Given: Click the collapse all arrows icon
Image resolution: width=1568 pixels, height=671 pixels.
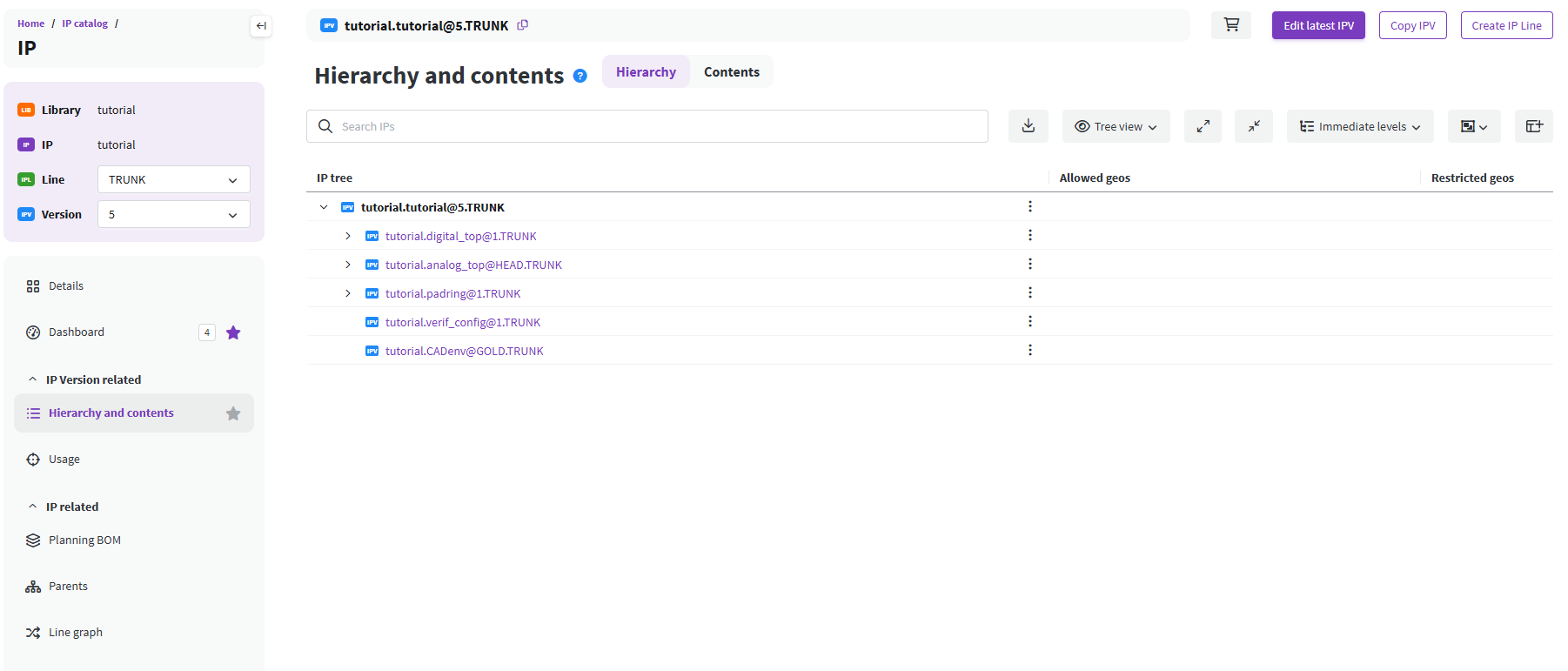Looking at the screenshot, I should coord(1253,126).
